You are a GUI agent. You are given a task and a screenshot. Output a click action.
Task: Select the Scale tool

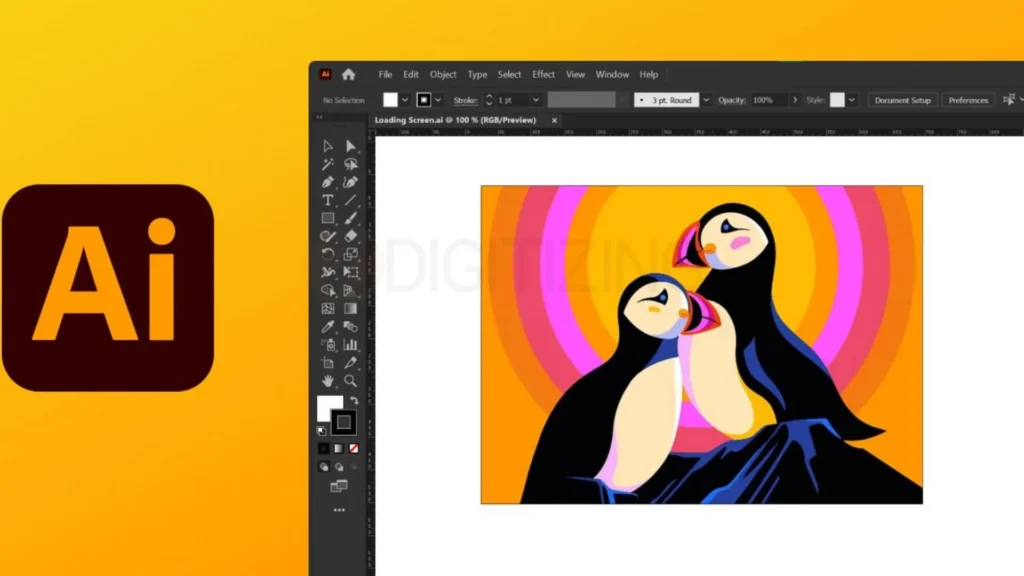click(x=351, y=254)
